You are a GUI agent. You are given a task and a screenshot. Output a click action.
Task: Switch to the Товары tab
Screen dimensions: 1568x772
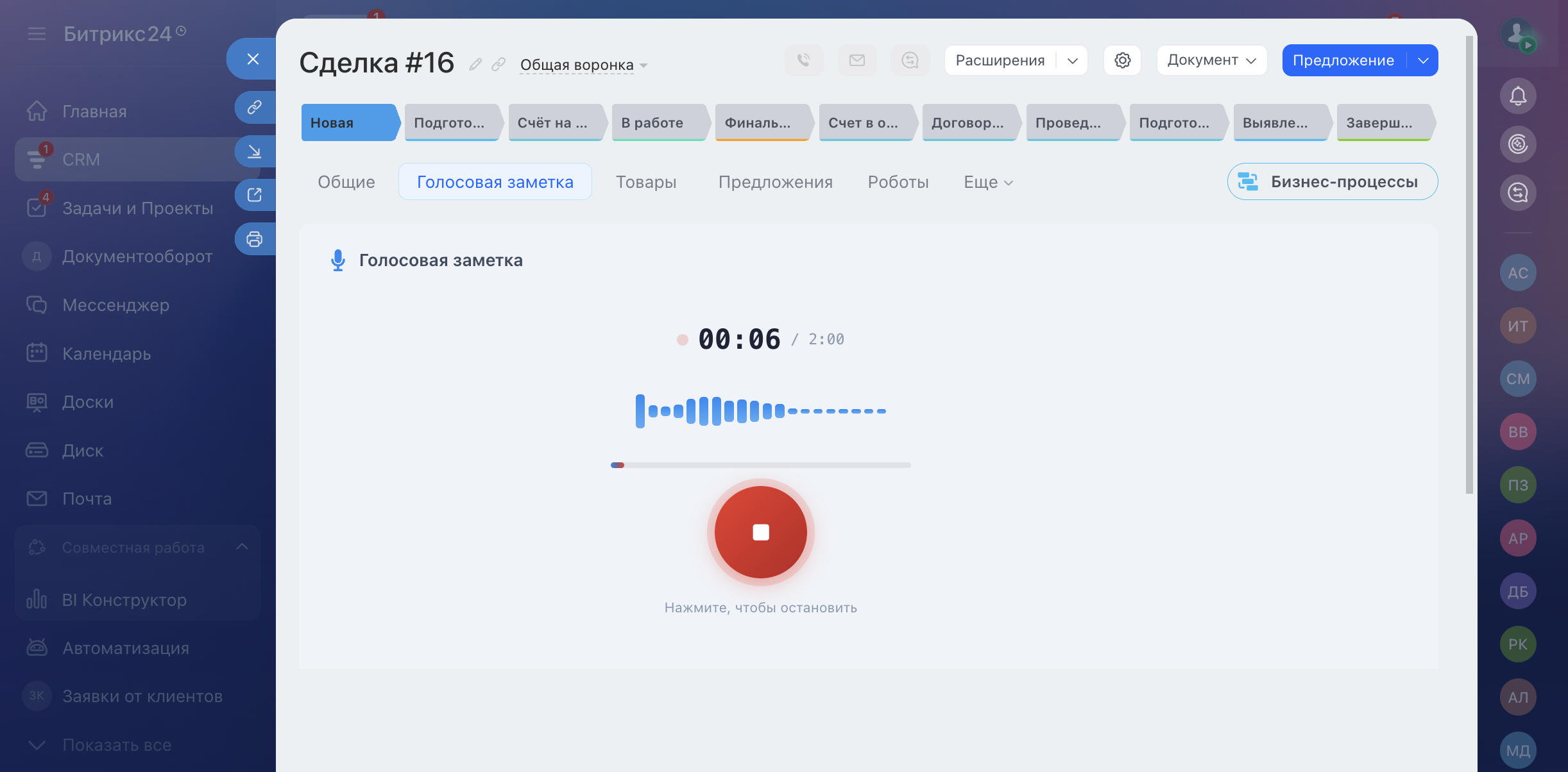point(646,182)
